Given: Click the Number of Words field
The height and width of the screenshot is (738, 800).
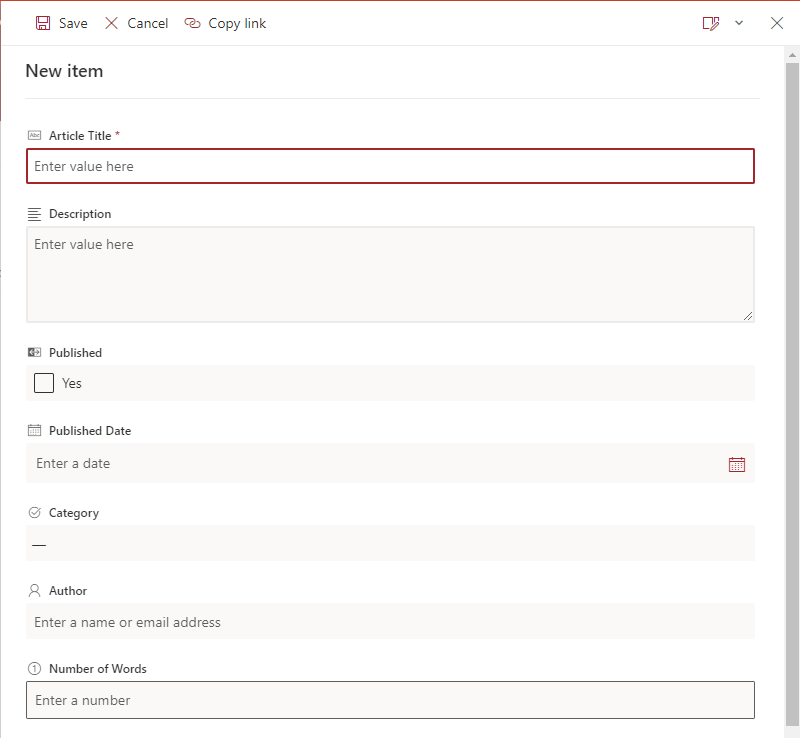Looking at the screenshot, I should (x=390, y=700).
